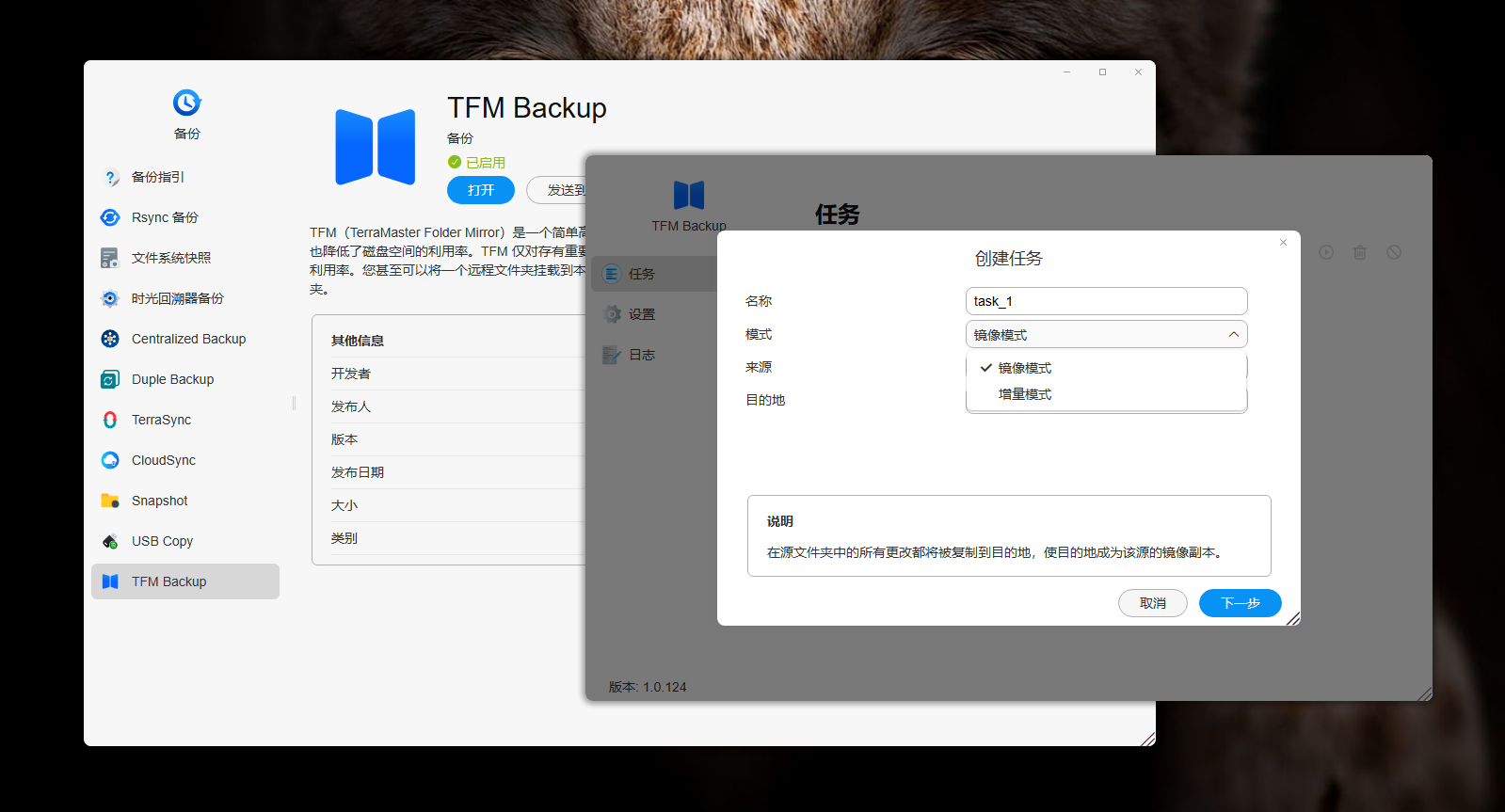Click the 时光回溯器备份 icon

click(110, 298)
